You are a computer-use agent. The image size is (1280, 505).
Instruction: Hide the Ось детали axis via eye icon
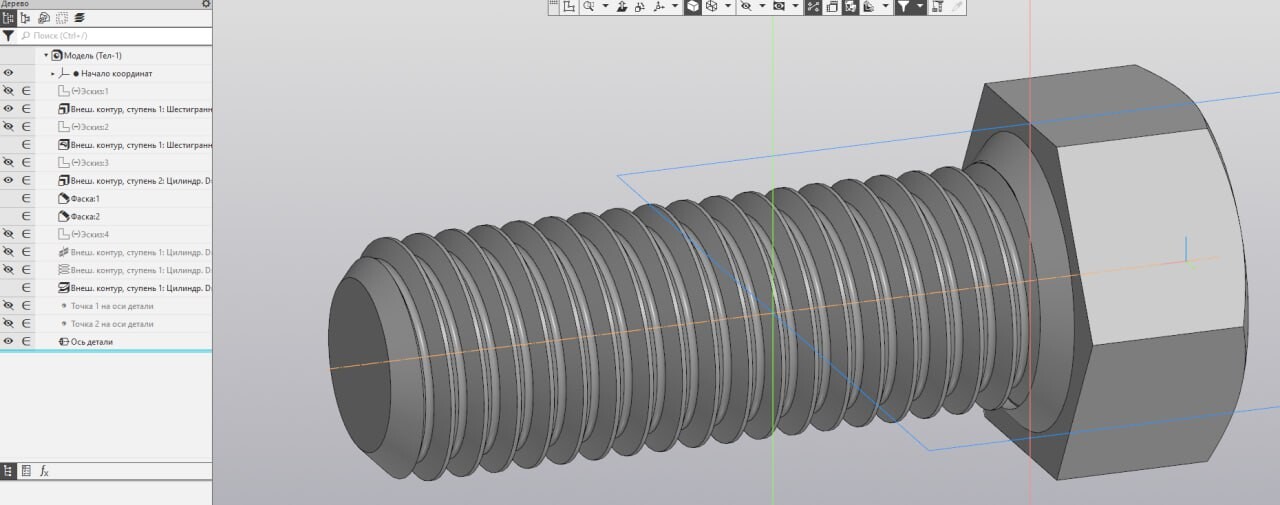[8, 342]
